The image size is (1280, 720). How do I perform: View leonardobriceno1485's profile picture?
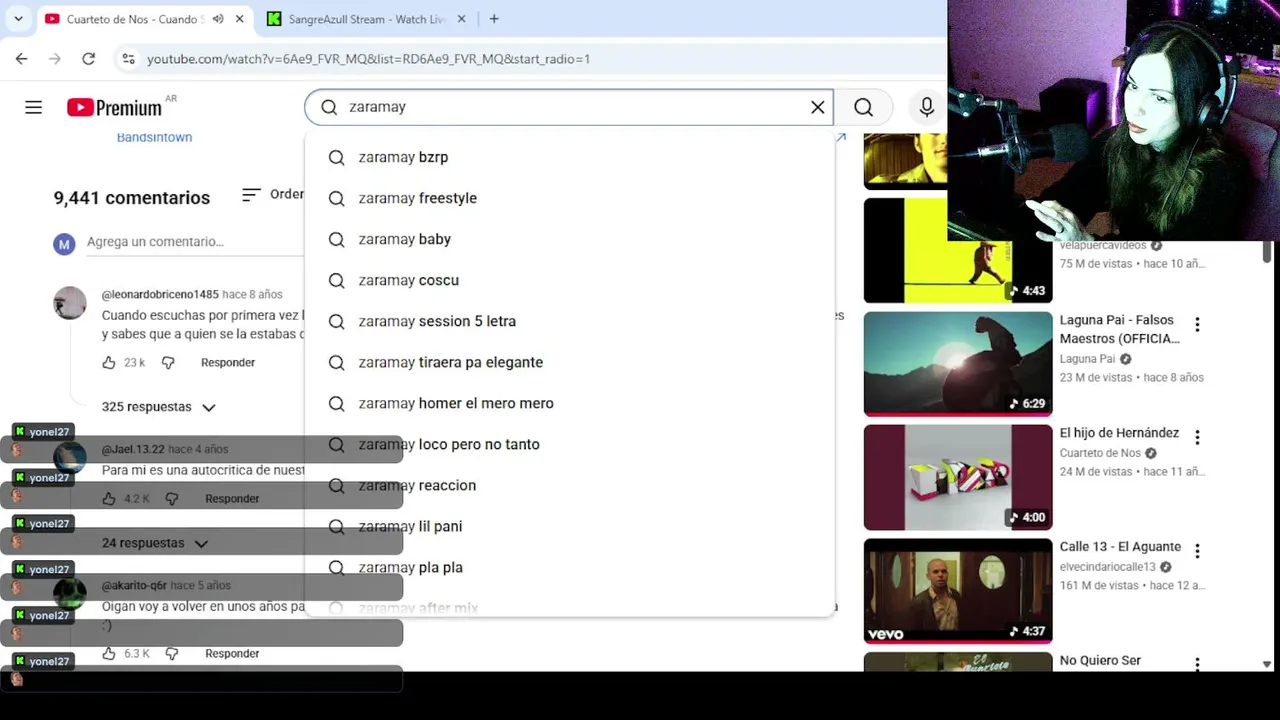[70, 303]
